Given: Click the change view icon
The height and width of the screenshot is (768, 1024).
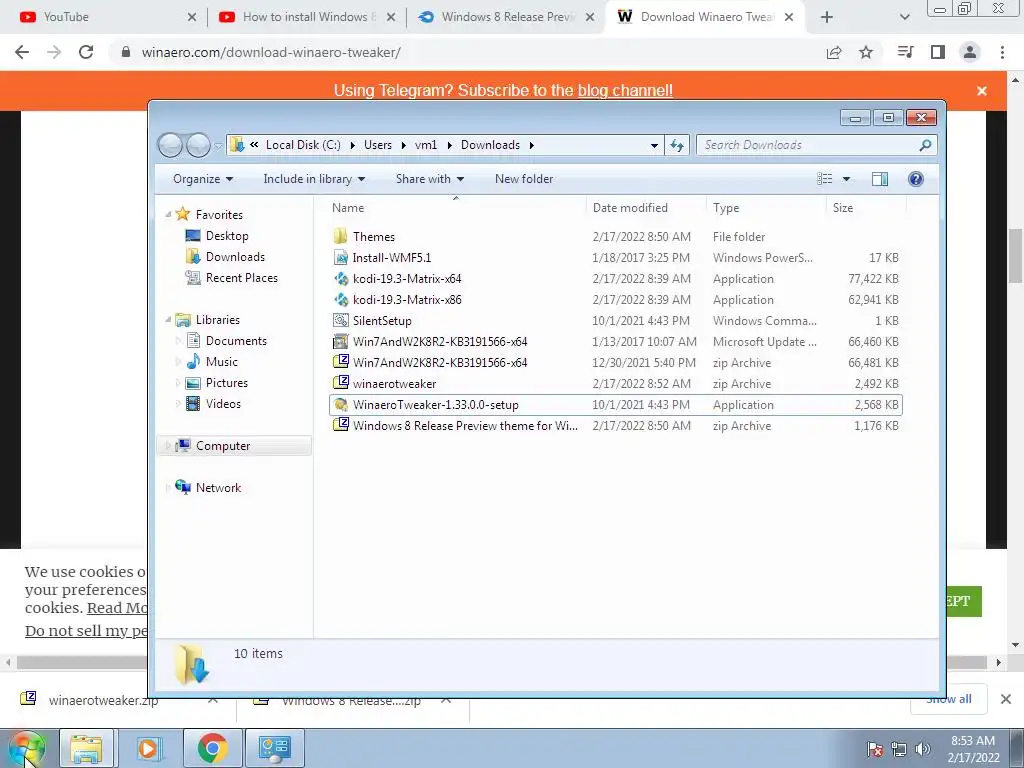Looking at the screenshot, I should click(825, 179).
